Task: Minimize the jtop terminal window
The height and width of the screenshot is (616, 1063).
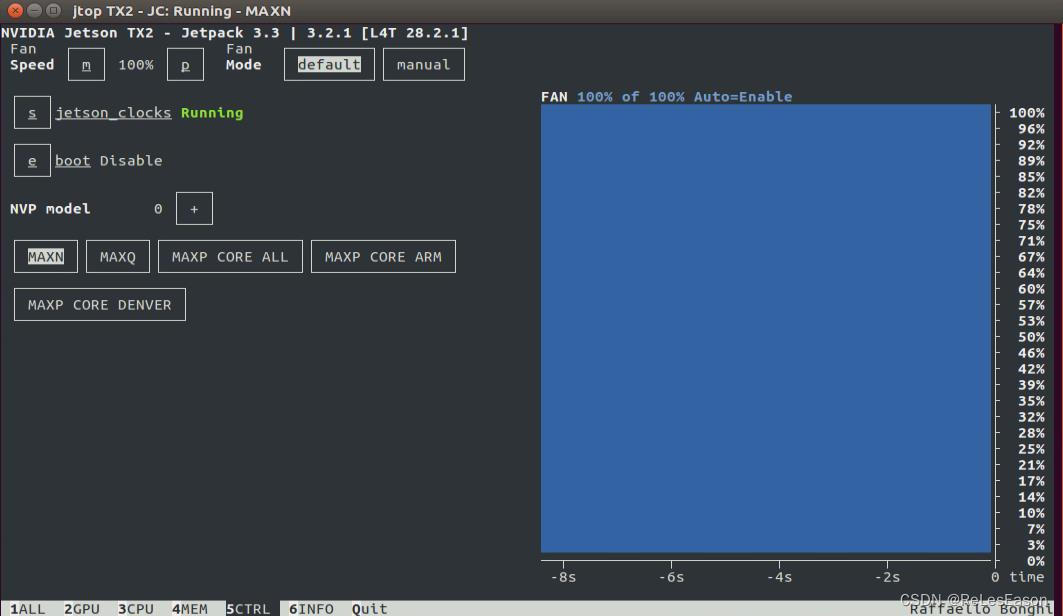Action: pos(34,11)
